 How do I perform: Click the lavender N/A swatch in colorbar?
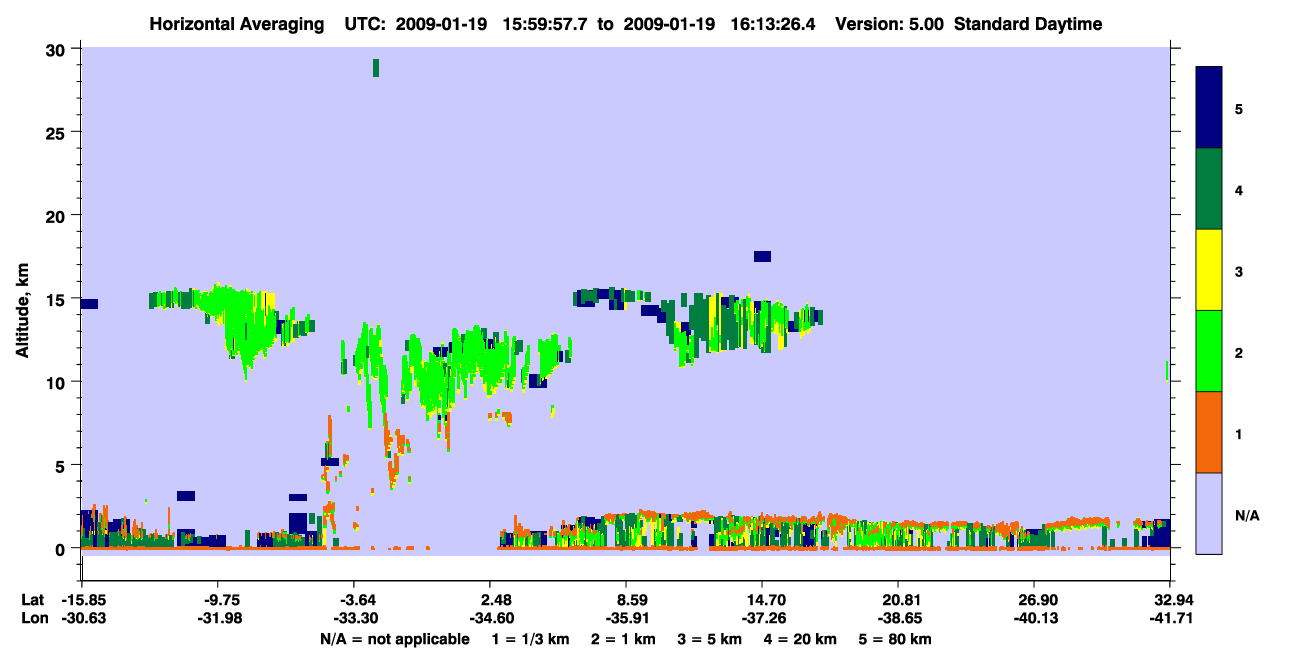[1209, 513]
